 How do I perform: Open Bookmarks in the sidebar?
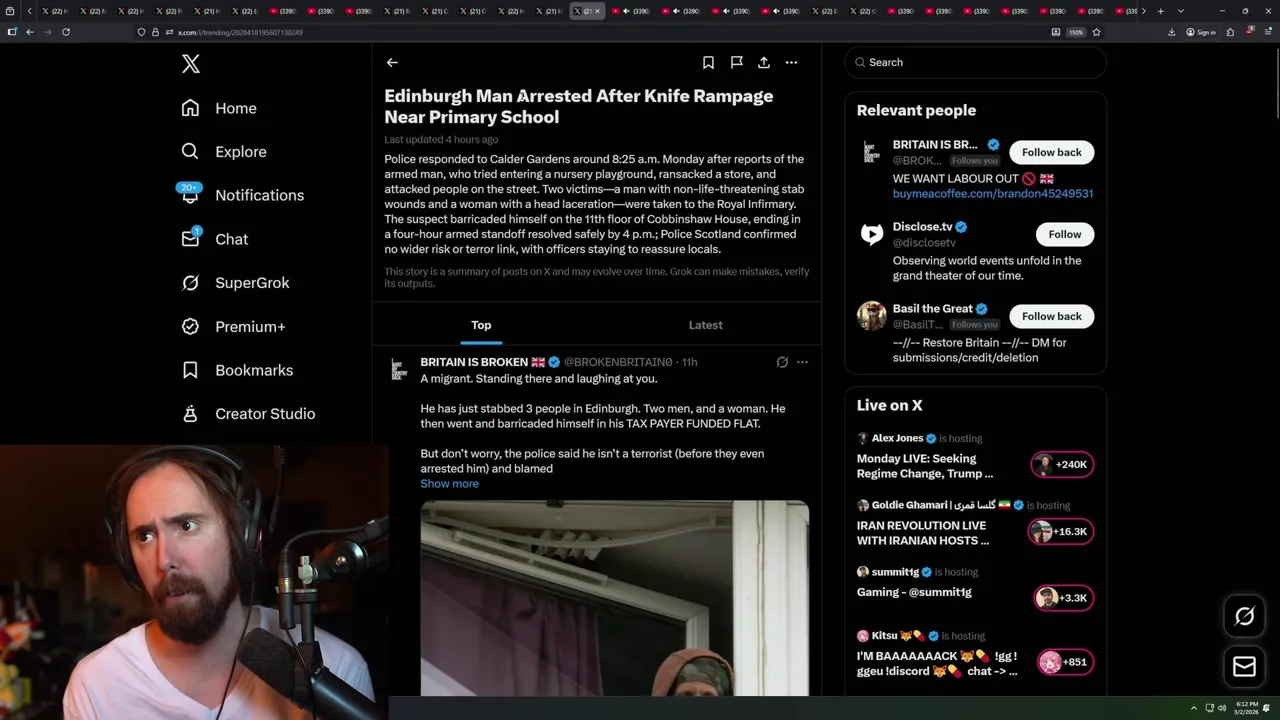click(x=237, y=370)
